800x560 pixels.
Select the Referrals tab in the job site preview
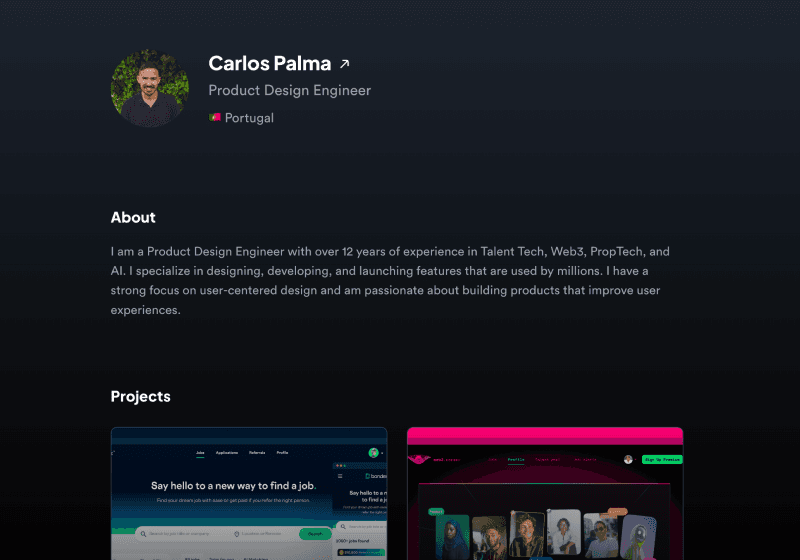[x=257, y=453]
